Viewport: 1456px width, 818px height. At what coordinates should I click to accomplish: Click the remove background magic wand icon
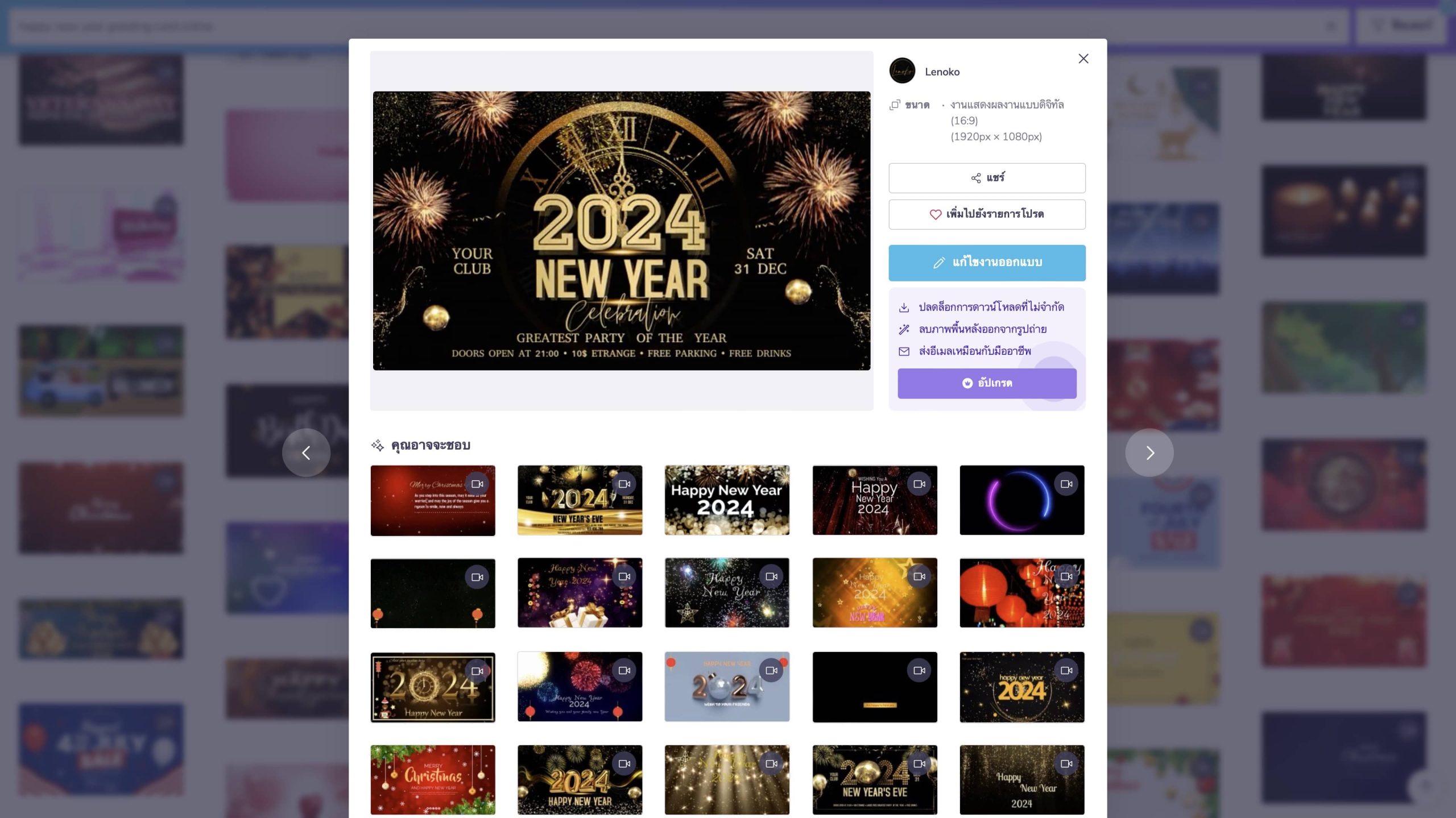click(x=904, y=329)
